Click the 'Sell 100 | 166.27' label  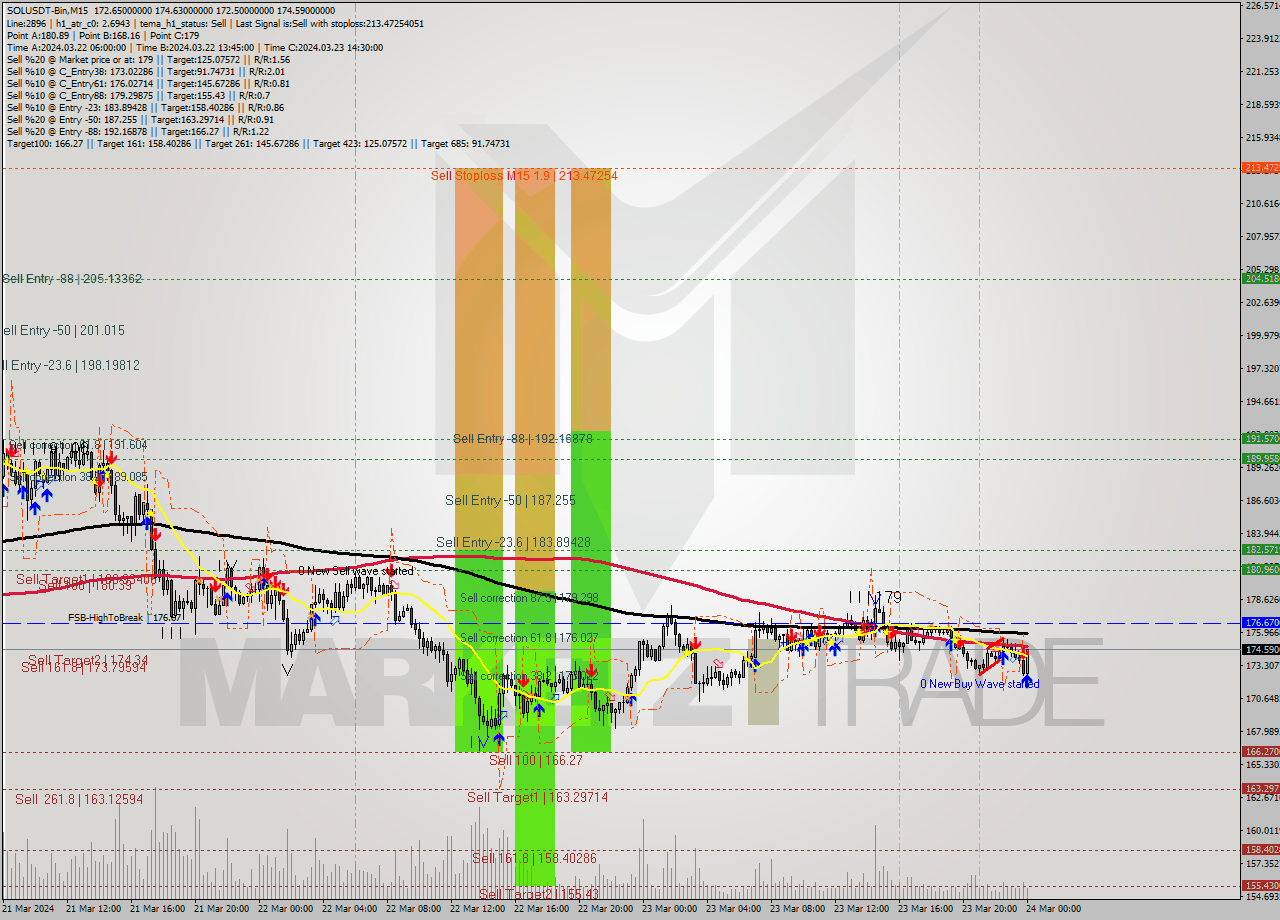tap(535, 761)
